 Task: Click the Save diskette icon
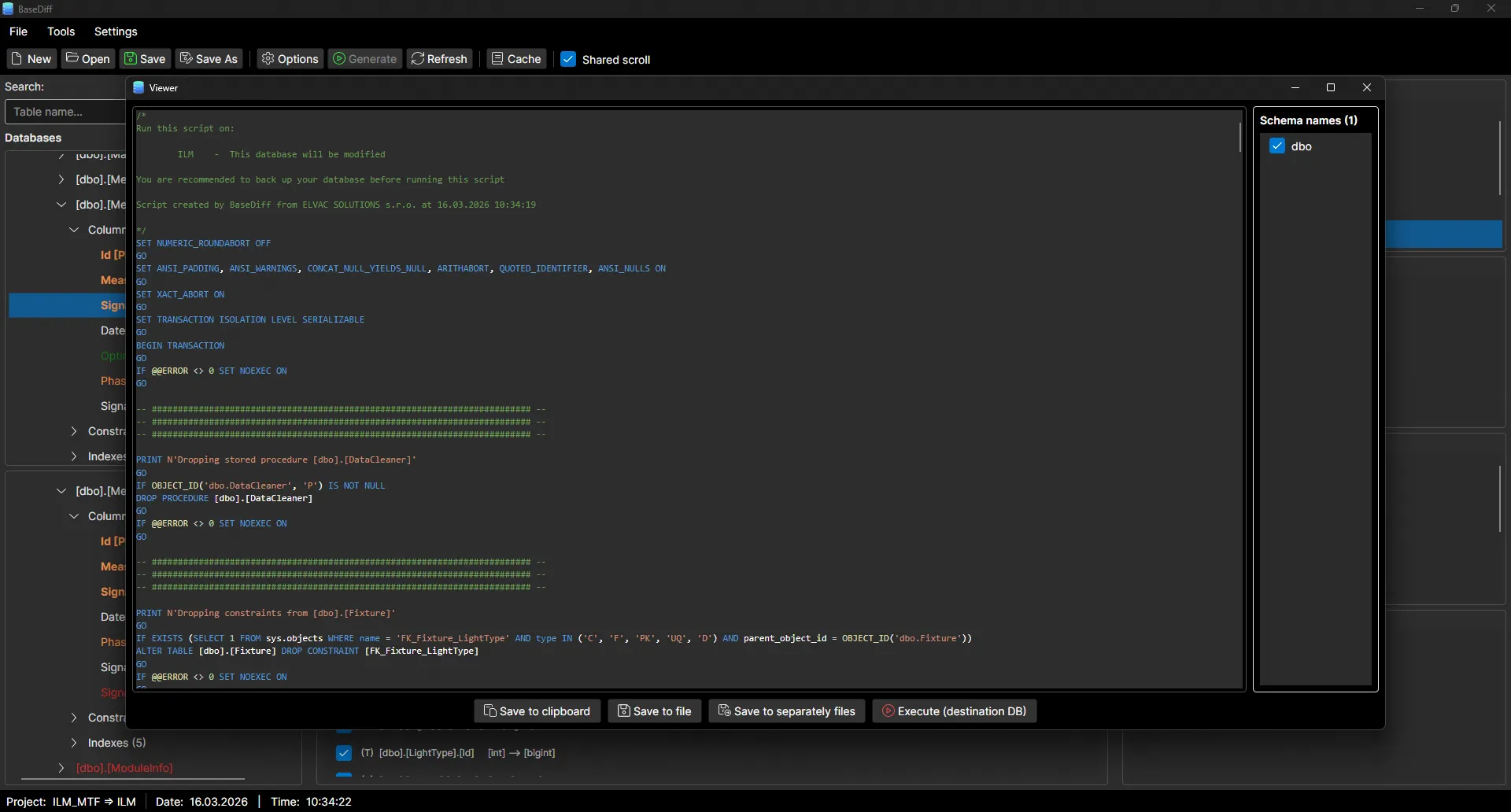click(131, 58)
